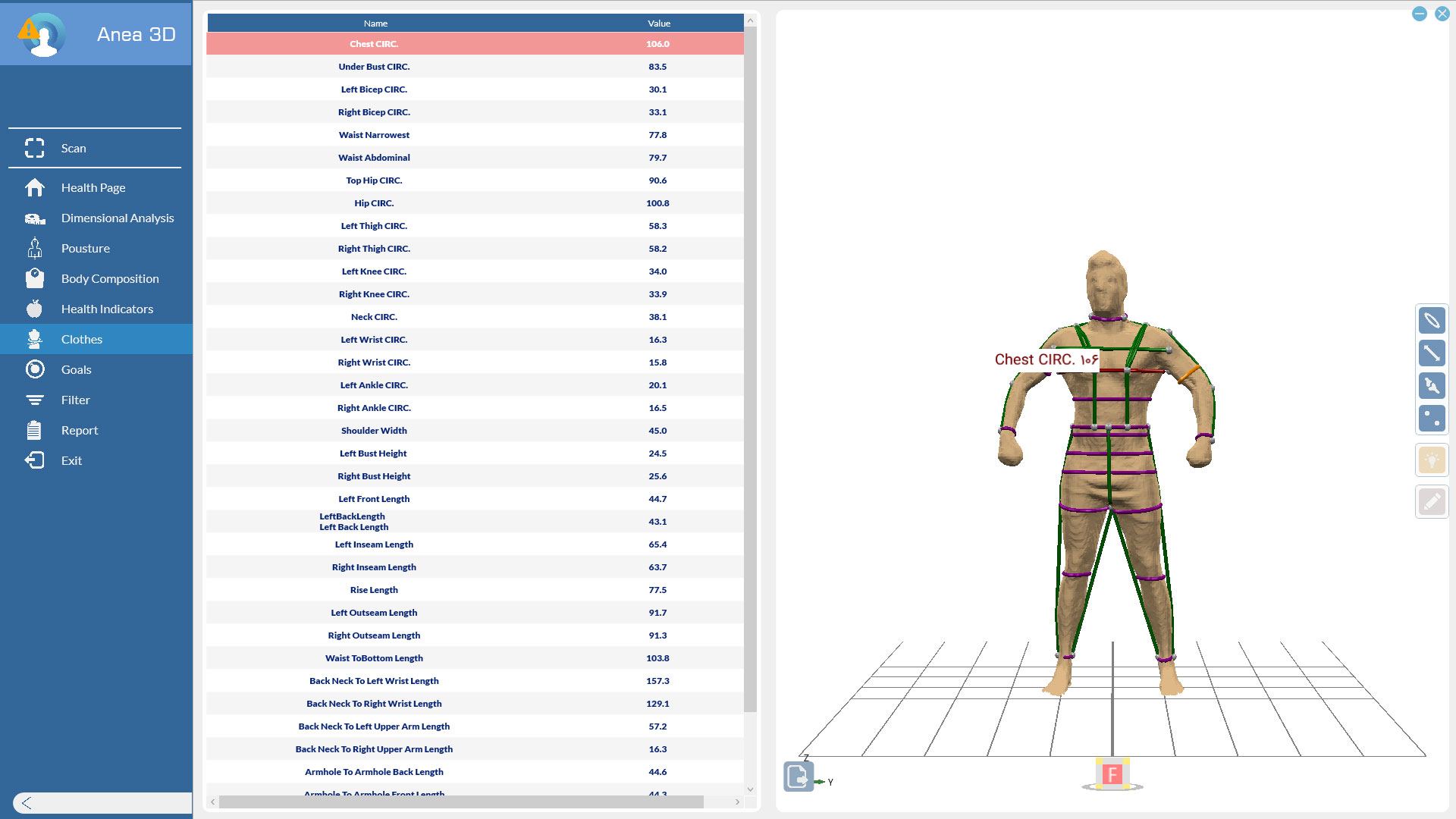
Task: Click the warning triangle notification icon
Action: click(28, 30)
